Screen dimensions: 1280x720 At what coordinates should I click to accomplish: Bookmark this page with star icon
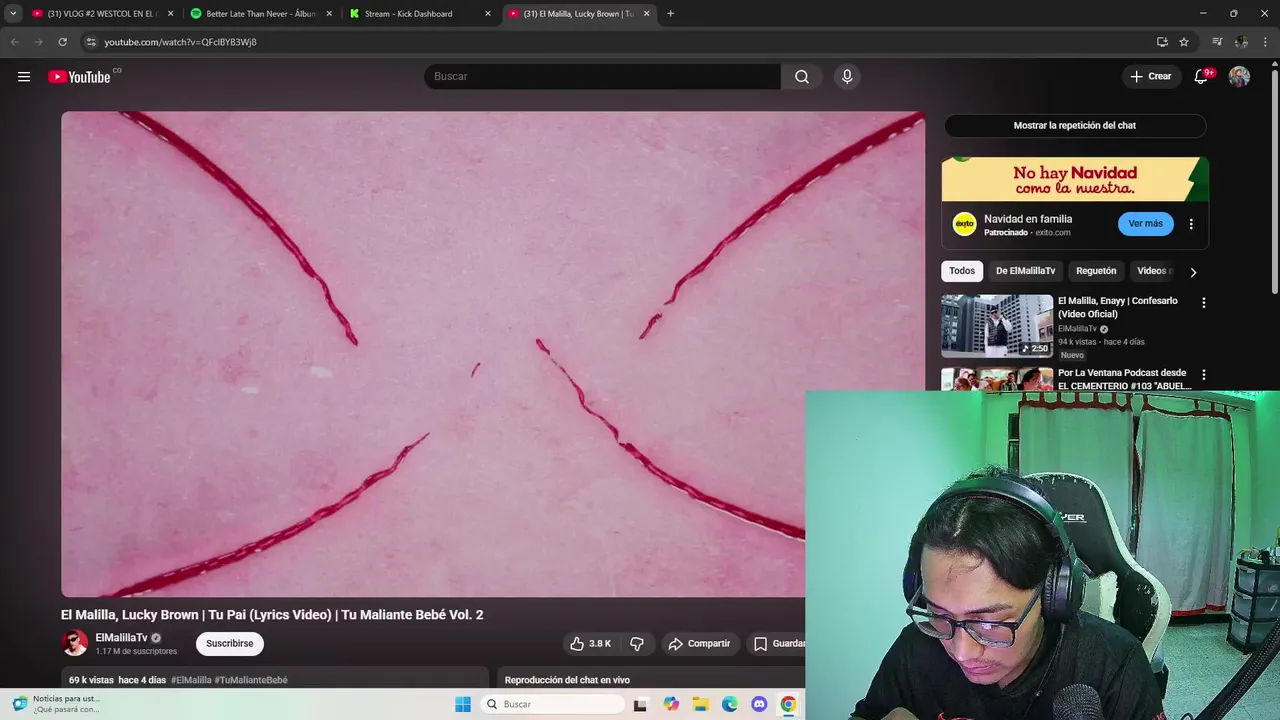[x=1184, y=42]
